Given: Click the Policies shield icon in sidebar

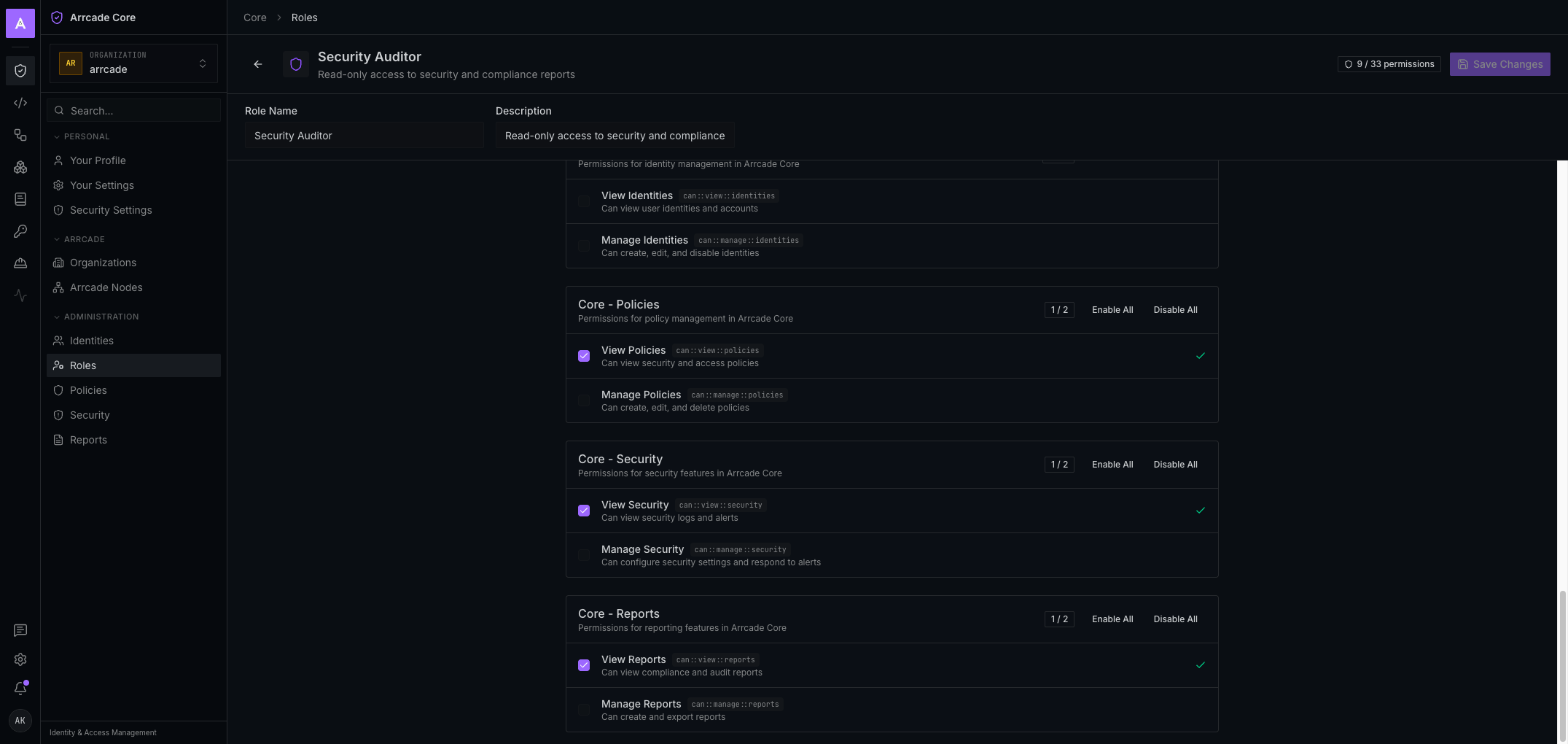Looking at the screenshot, I should (x=58, y=390).
